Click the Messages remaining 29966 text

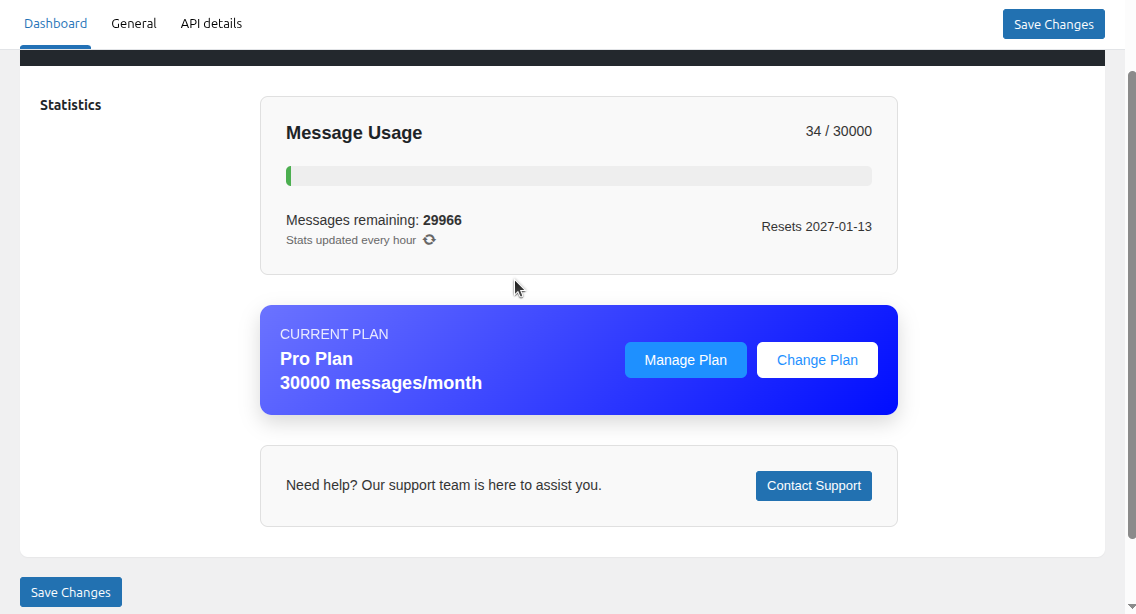coord(373,220)
